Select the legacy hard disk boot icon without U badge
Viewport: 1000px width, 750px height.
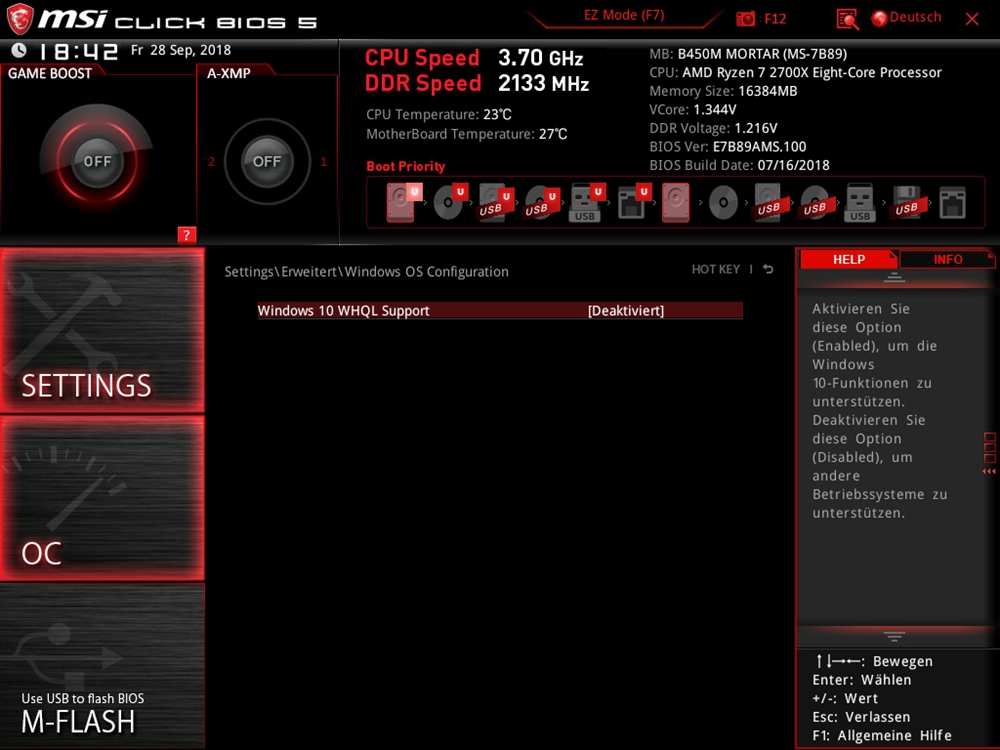(675, 202)
